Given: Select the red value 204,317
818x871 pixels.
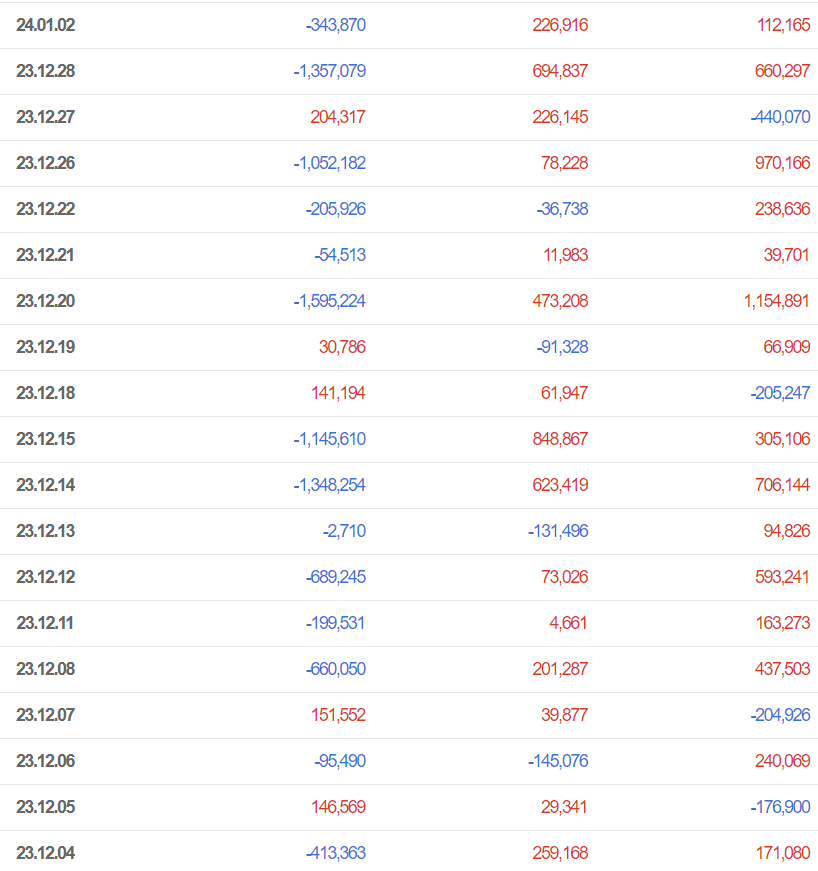Looking at the screenshot, I should [x=338, y=117].
